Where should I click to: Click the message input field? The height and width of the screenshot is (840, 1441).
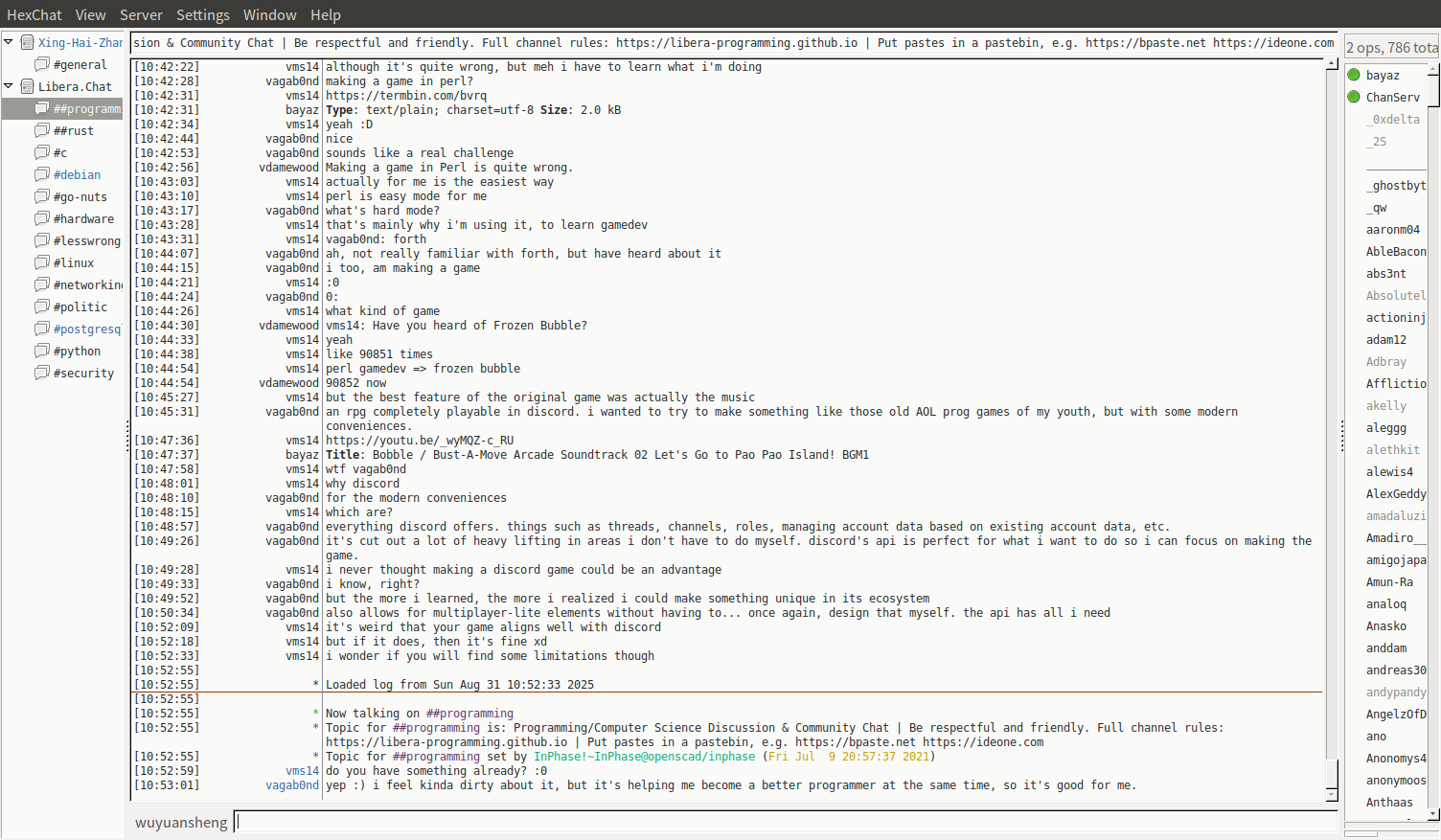[x=786, y=822]
